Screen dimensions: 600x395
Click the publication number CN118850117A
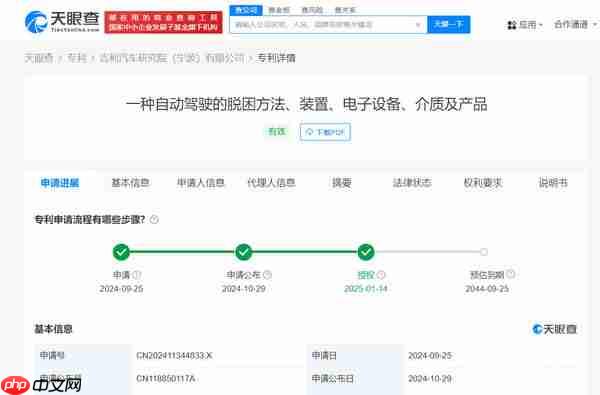pyautogui.click(x=166, y=379)
